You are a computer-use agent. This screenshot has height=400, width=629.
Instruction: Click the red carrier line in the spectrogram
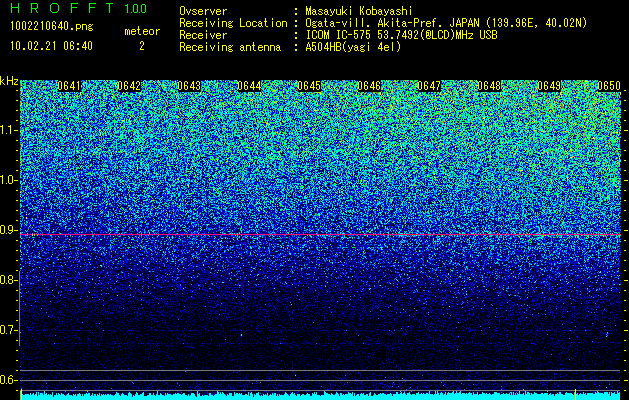click(x=320, y=234)
